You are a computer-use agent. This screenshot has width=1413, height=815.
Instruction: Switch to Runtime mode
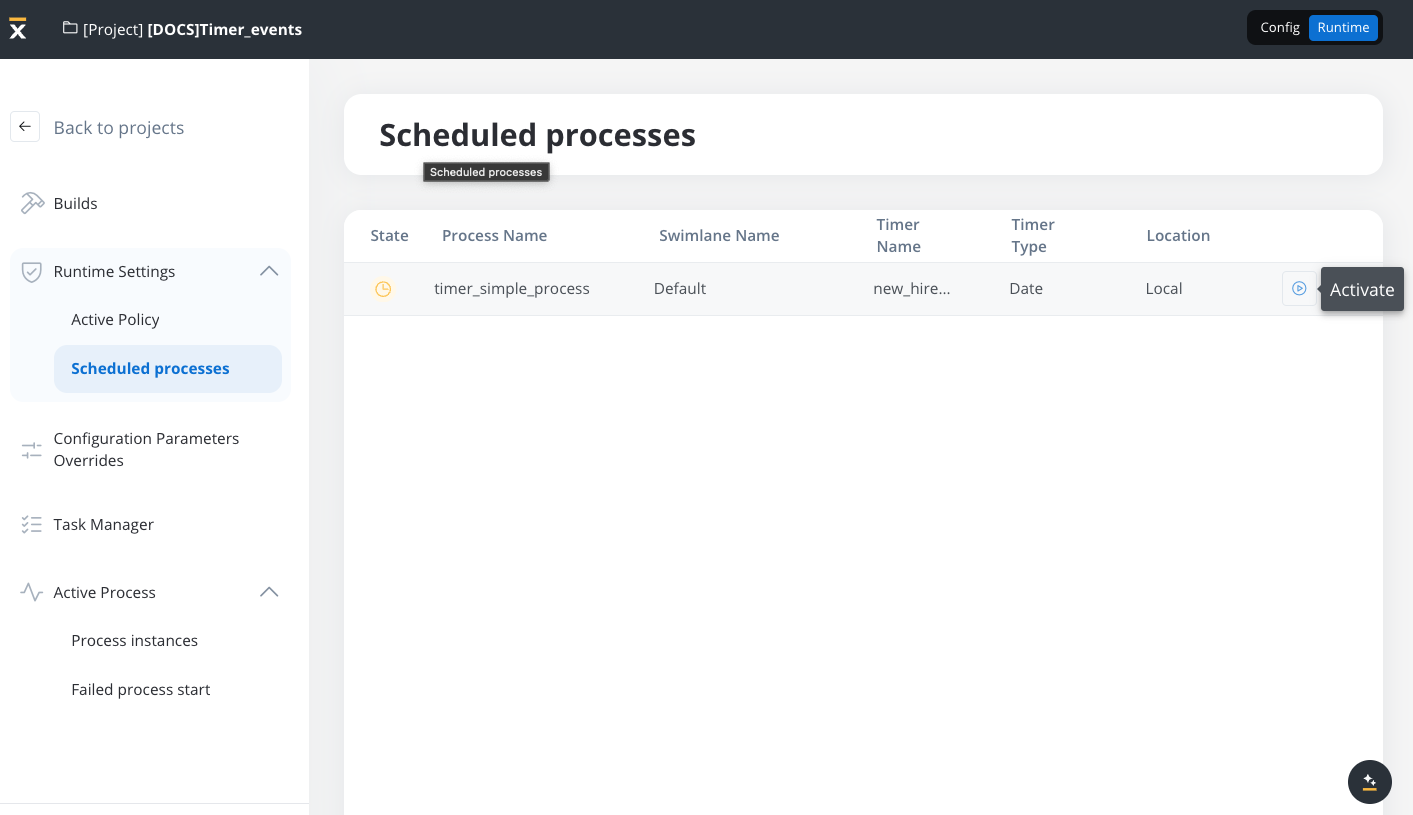[x=1343, y=28]
